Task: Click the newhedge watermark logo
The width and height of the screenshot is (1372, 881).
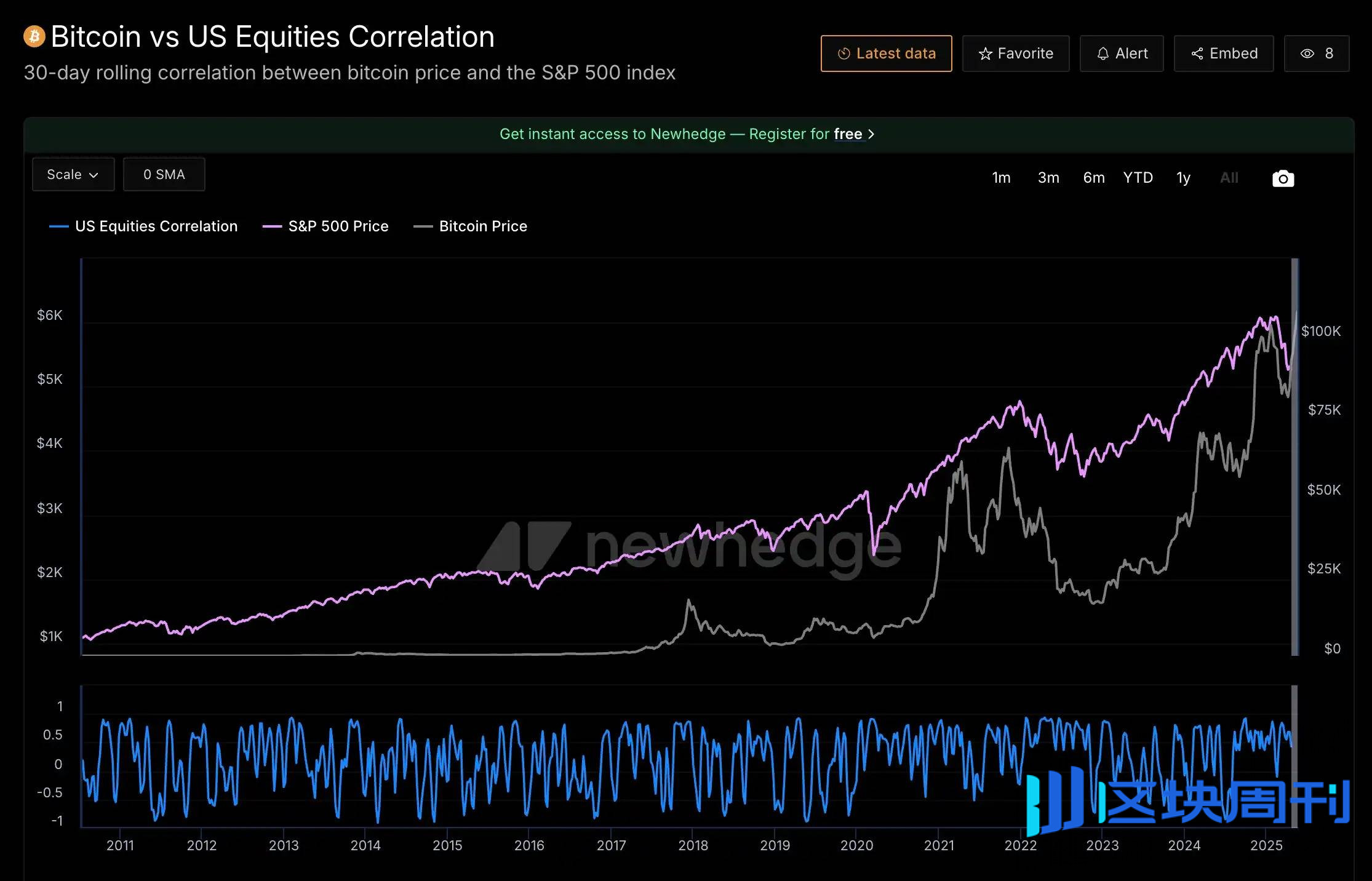Action: click(x=689, y=546)
